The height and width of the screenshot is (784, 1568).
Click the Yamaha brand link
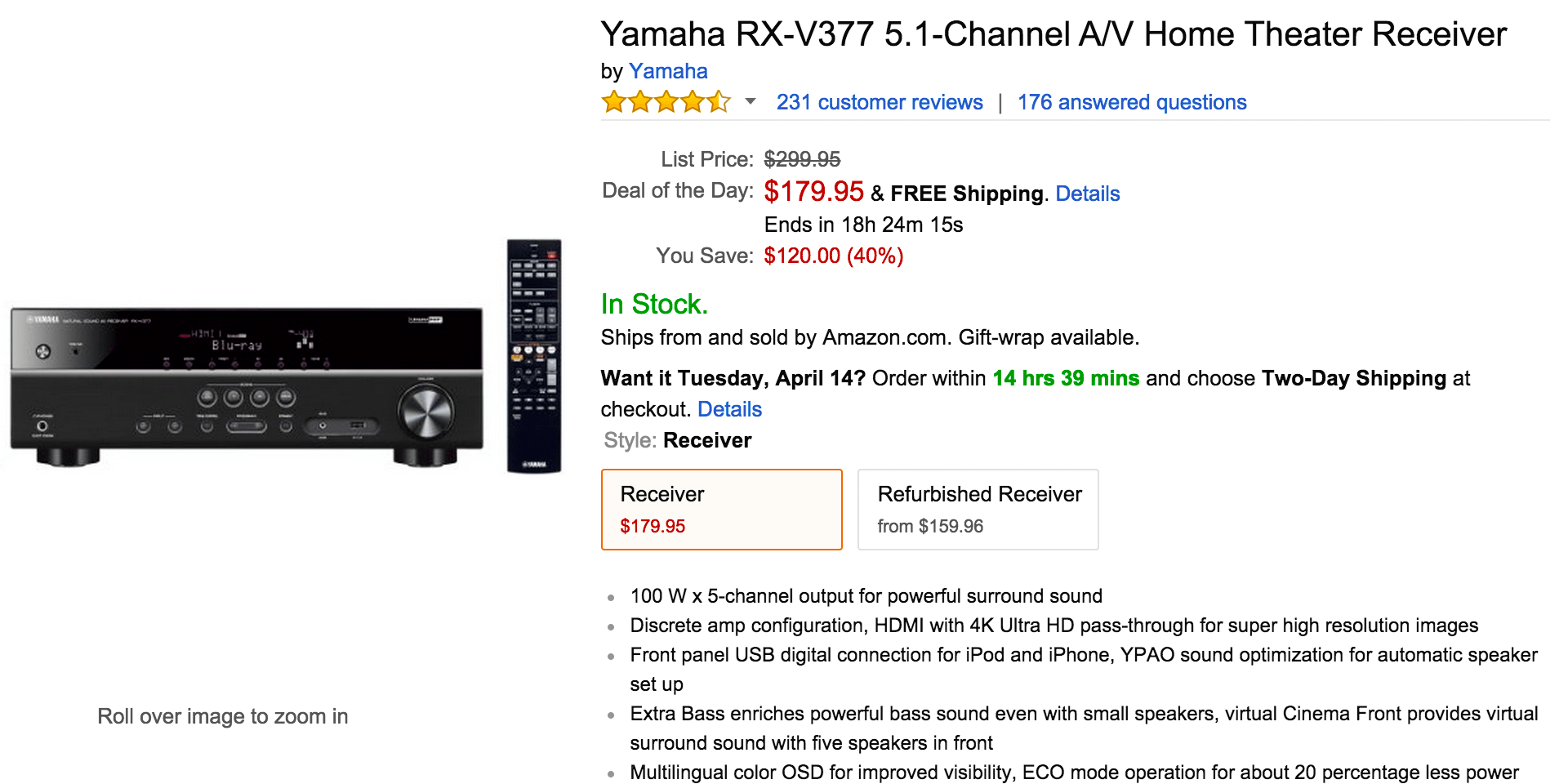pos(667,71)
